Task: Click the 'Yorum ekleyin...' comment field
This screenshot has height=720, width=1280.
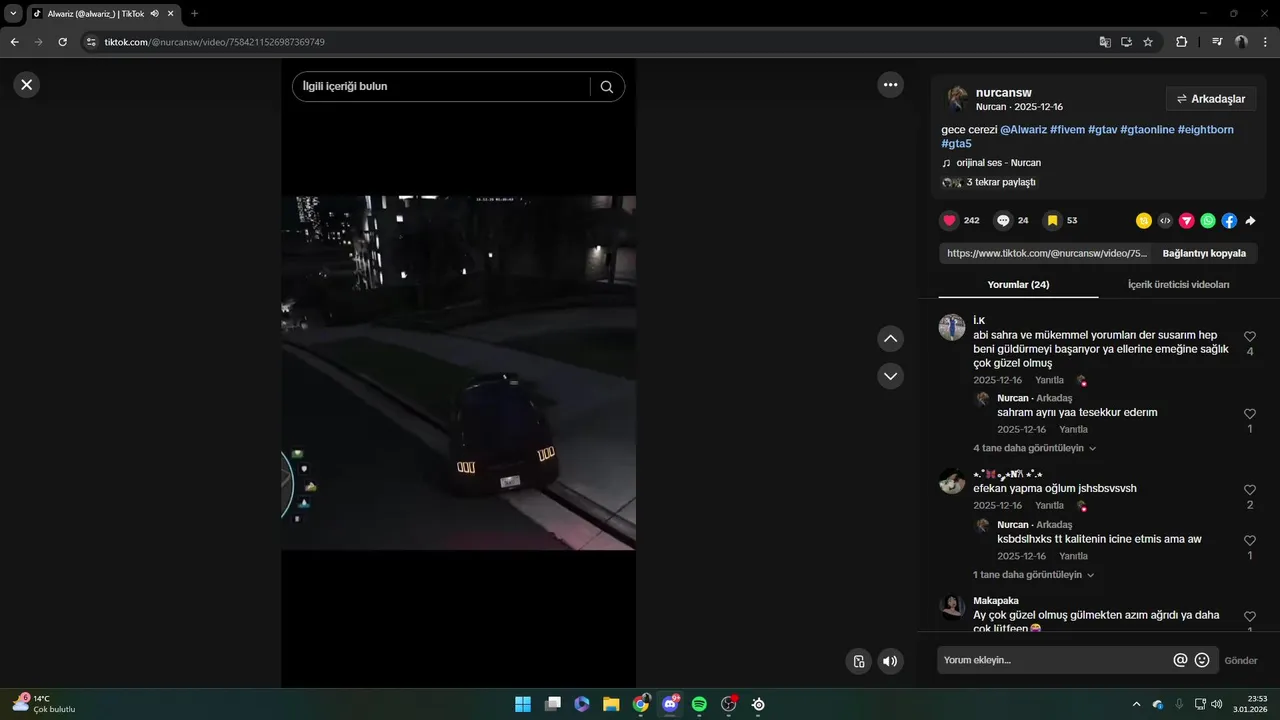Action: point(1055,660)
